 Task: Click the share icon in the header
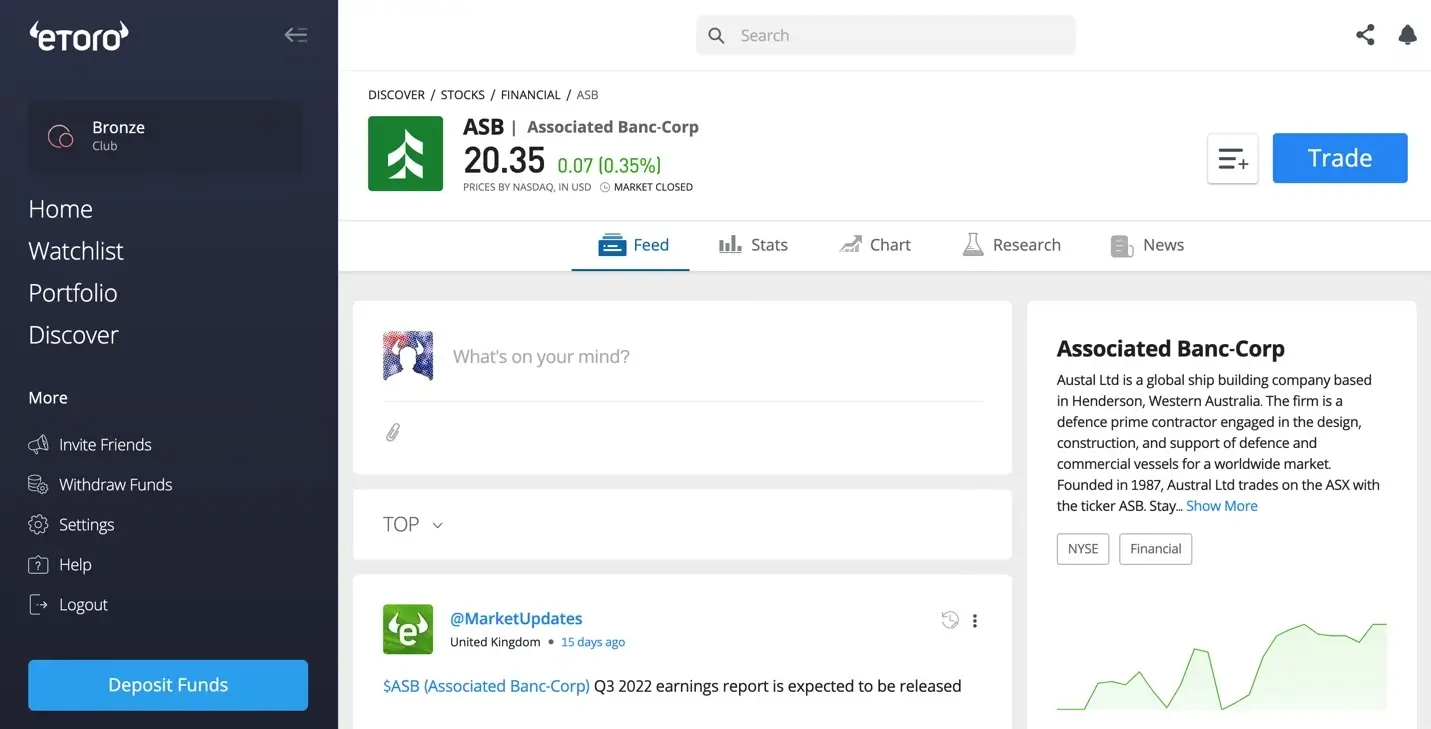[x=1365, y=35]
